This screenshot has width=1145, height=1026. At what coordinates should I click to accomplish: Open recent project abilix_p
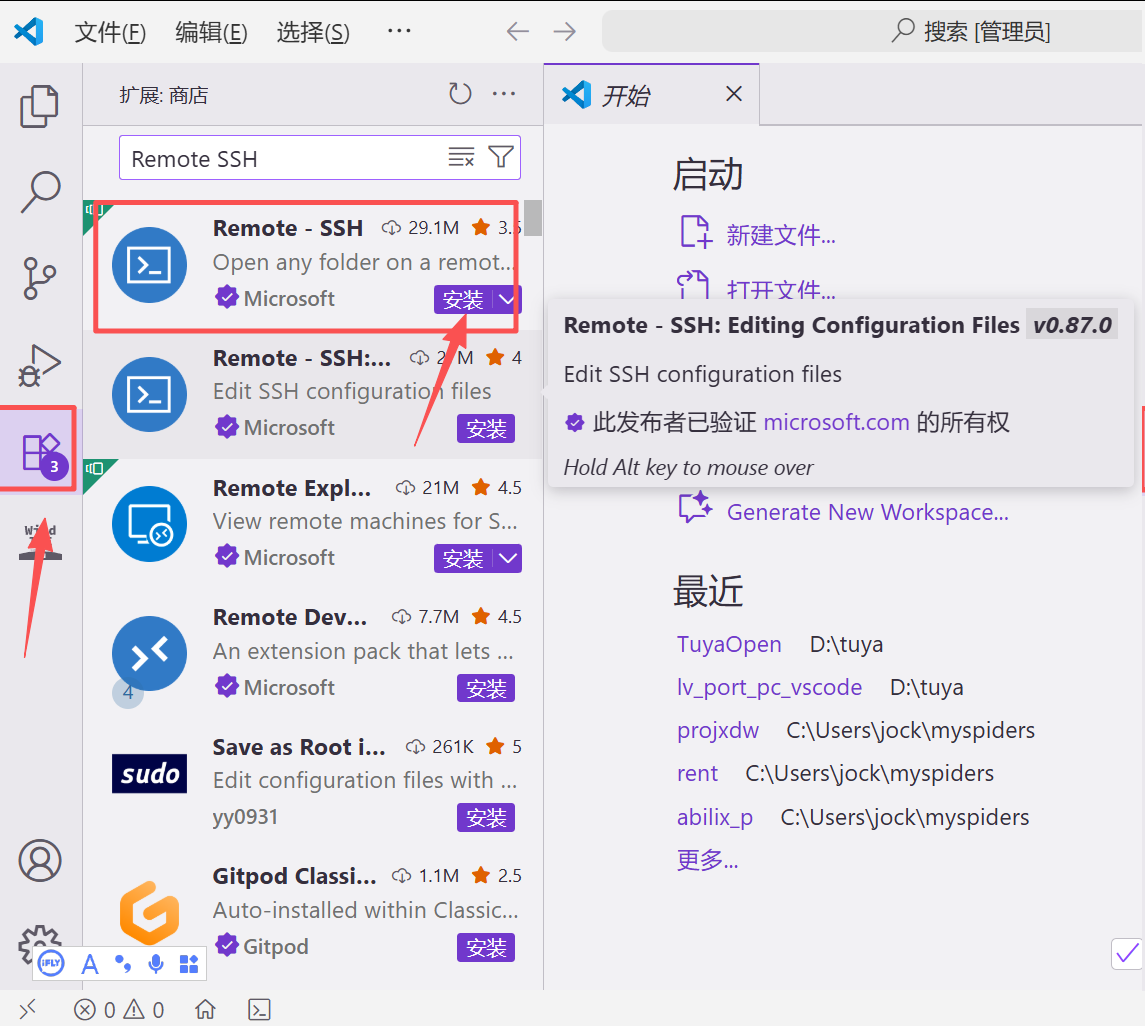[x=714, y=817]
